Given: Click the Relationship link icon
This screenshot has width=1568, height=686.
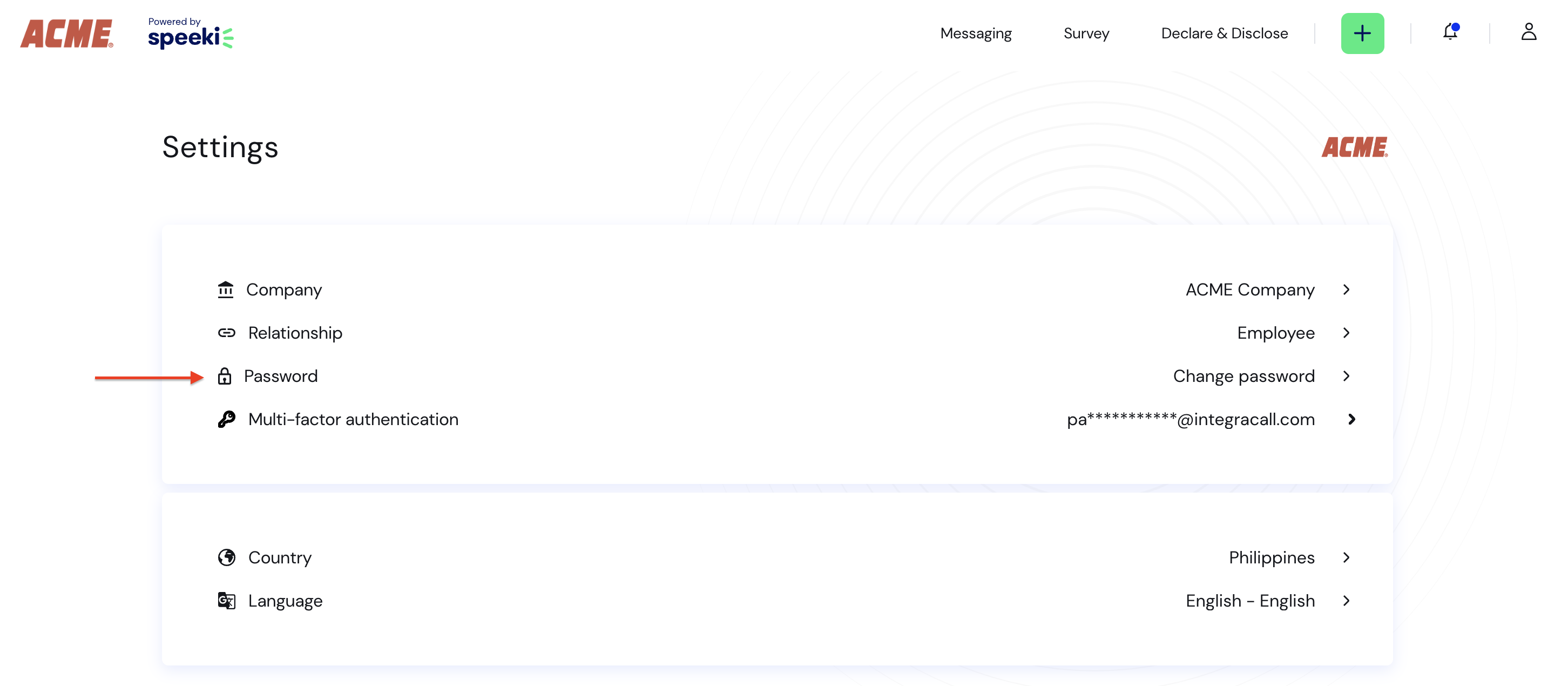Looking at the screenshot, I should 226,333.
